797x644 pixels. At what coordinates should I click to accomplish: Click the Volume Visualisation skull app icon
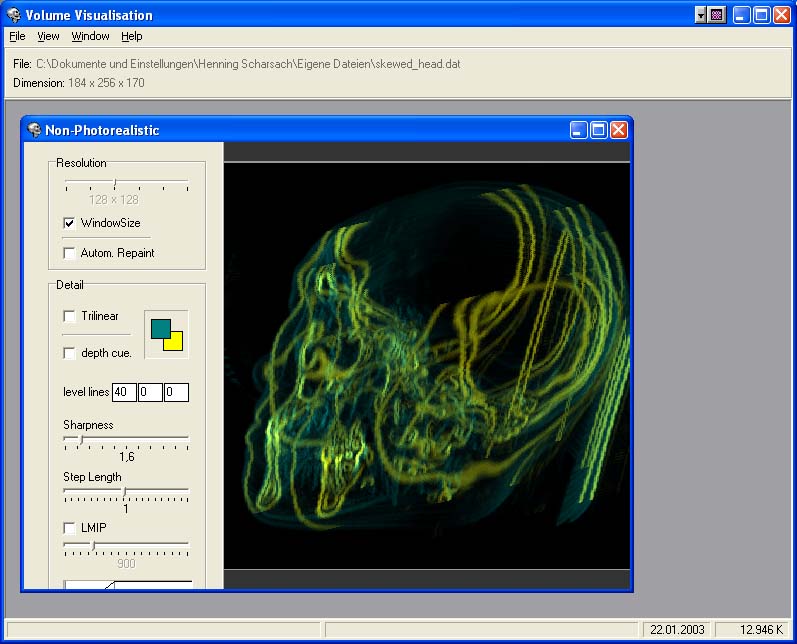(15, 15)
